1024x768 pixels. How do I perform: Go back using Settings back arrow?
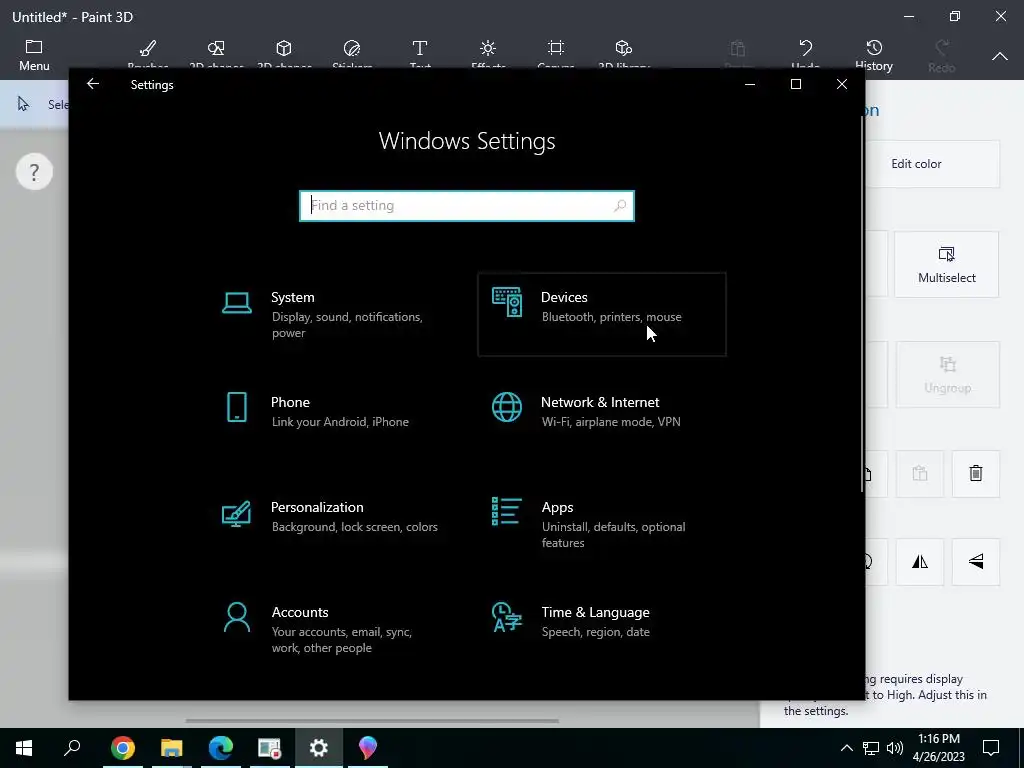click(93, 84)
